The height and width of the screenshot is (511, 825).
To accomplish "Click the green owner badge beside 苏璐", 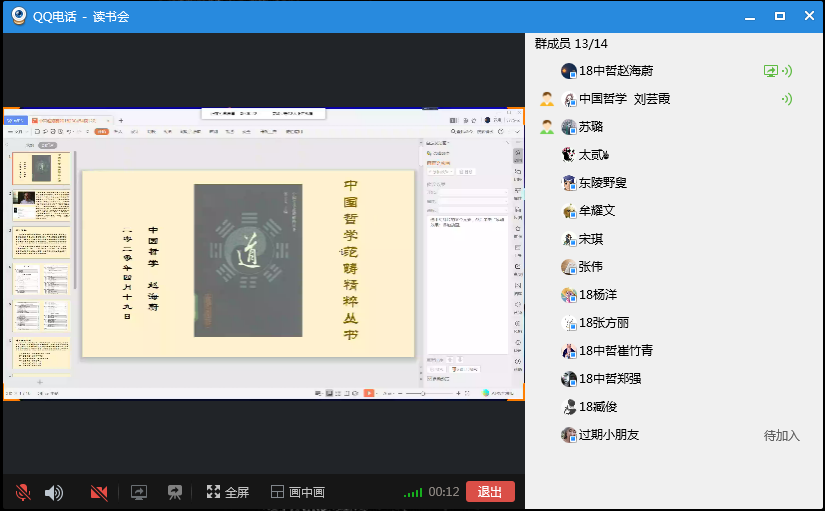I will 547,127.
